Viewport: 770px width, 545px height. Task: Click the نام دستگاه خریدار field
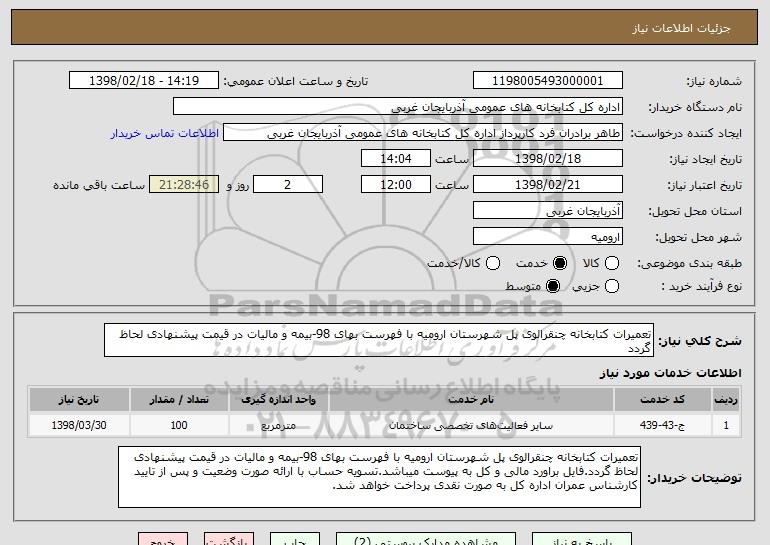pyautogui.click(x=398, y=107)
